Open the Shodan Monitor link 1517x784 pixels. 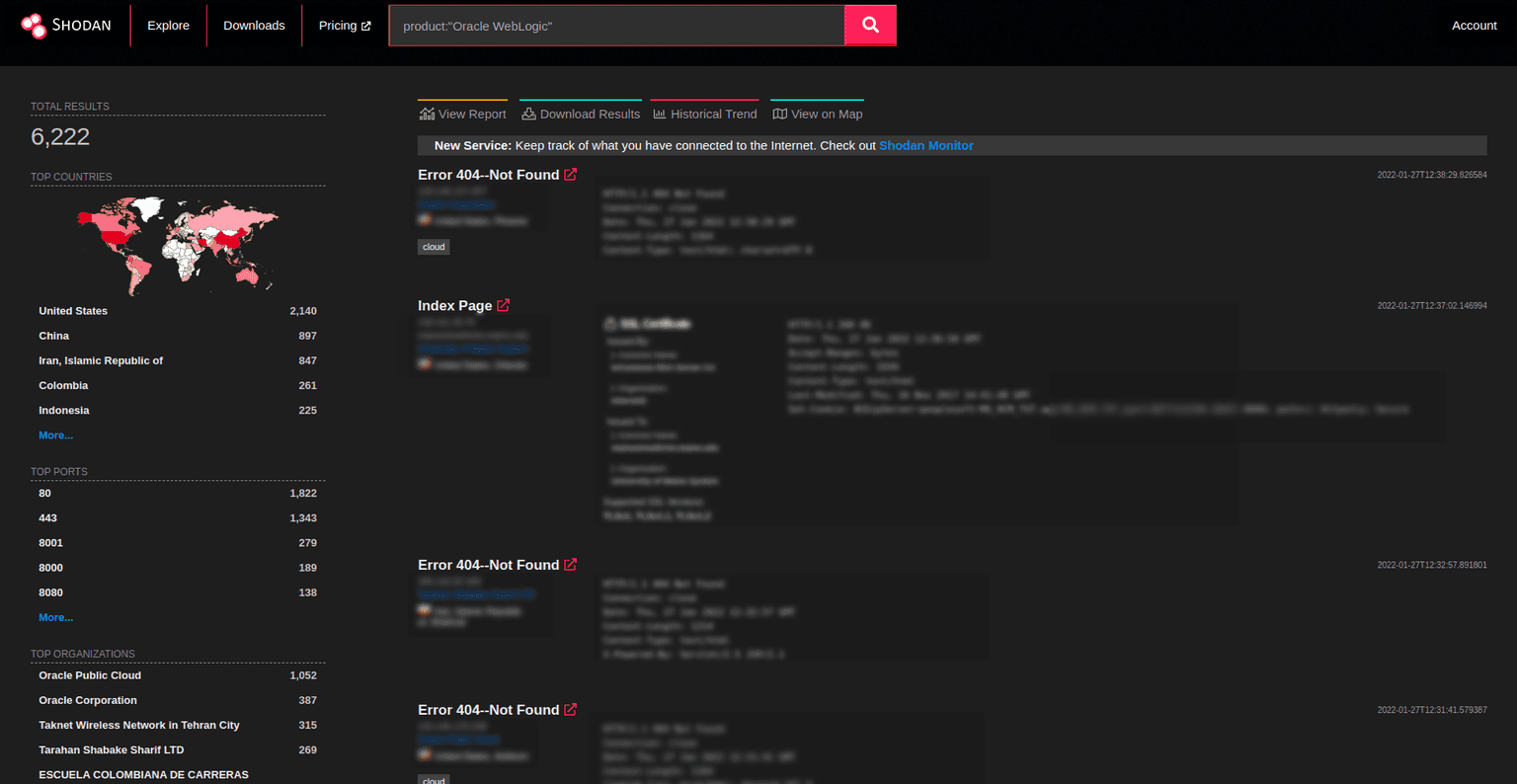click(925, 145)
